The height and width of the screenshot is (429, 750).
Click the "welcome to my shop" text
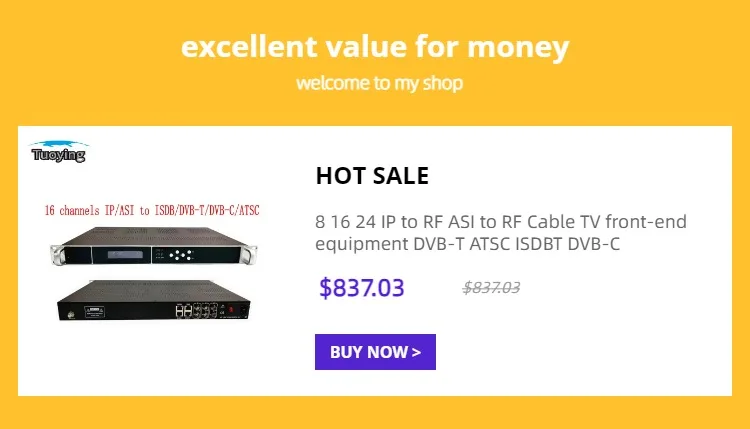tap(379, 83)
